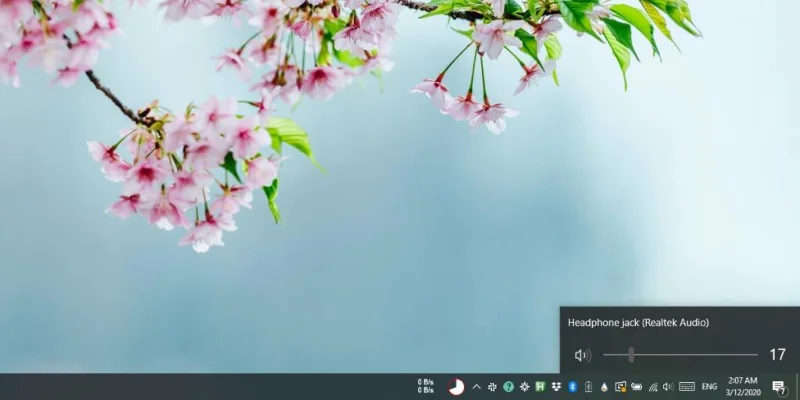Open the brightness sun tray icon
Image resolution: width=800 pixels, height=400 pixels.
(x=524, y=387)
